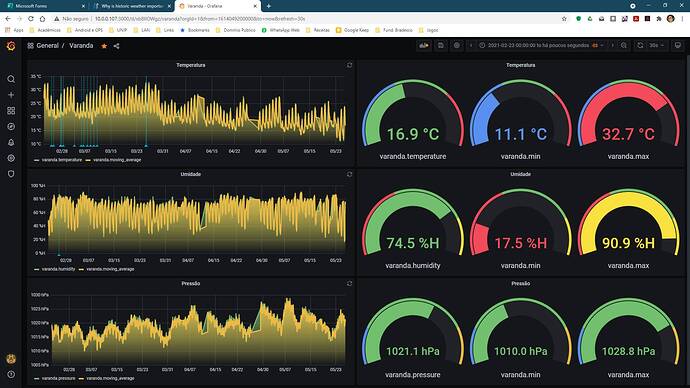Click the 1028.8 hPa max pressure value
Screen dimensions: 690x388
[628, 351]
